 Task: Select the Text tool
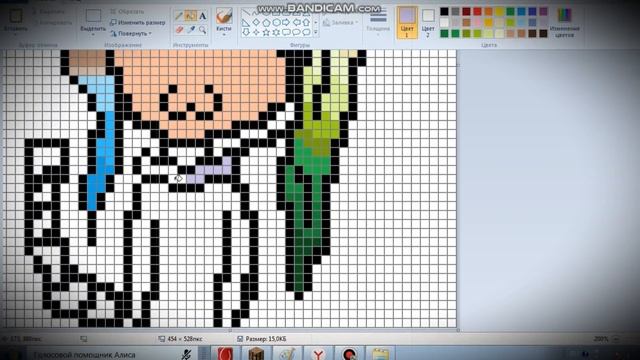point(202,16)
